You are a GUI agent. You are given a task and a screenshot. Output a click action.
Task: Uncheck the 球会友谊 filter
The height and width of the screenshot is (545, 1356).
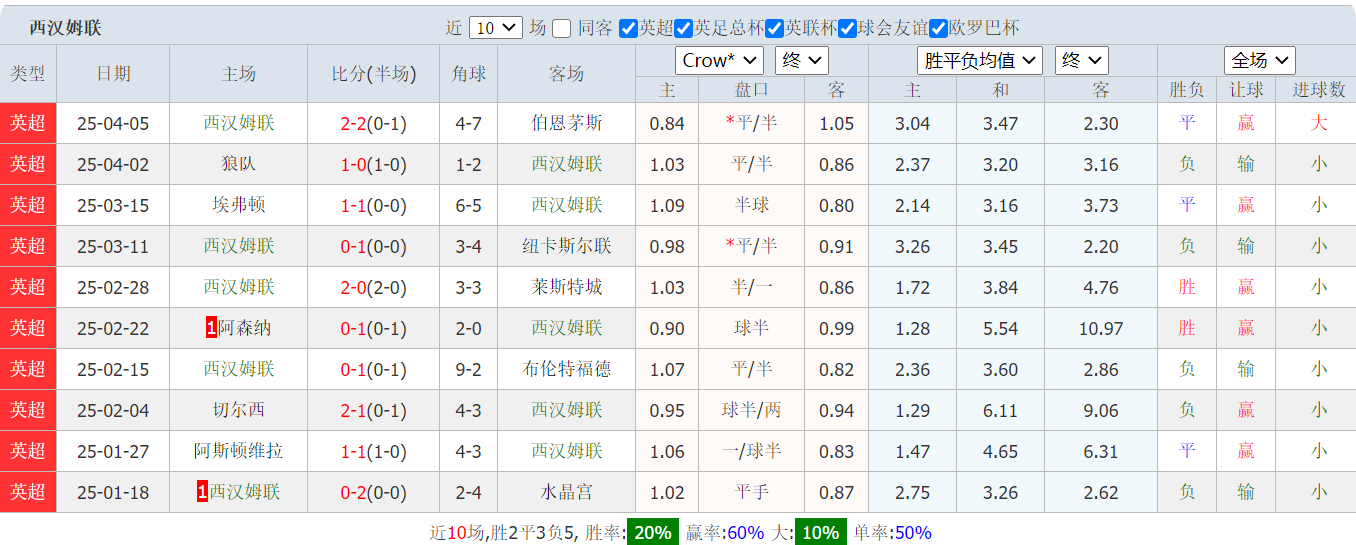(x=848, y=28)
